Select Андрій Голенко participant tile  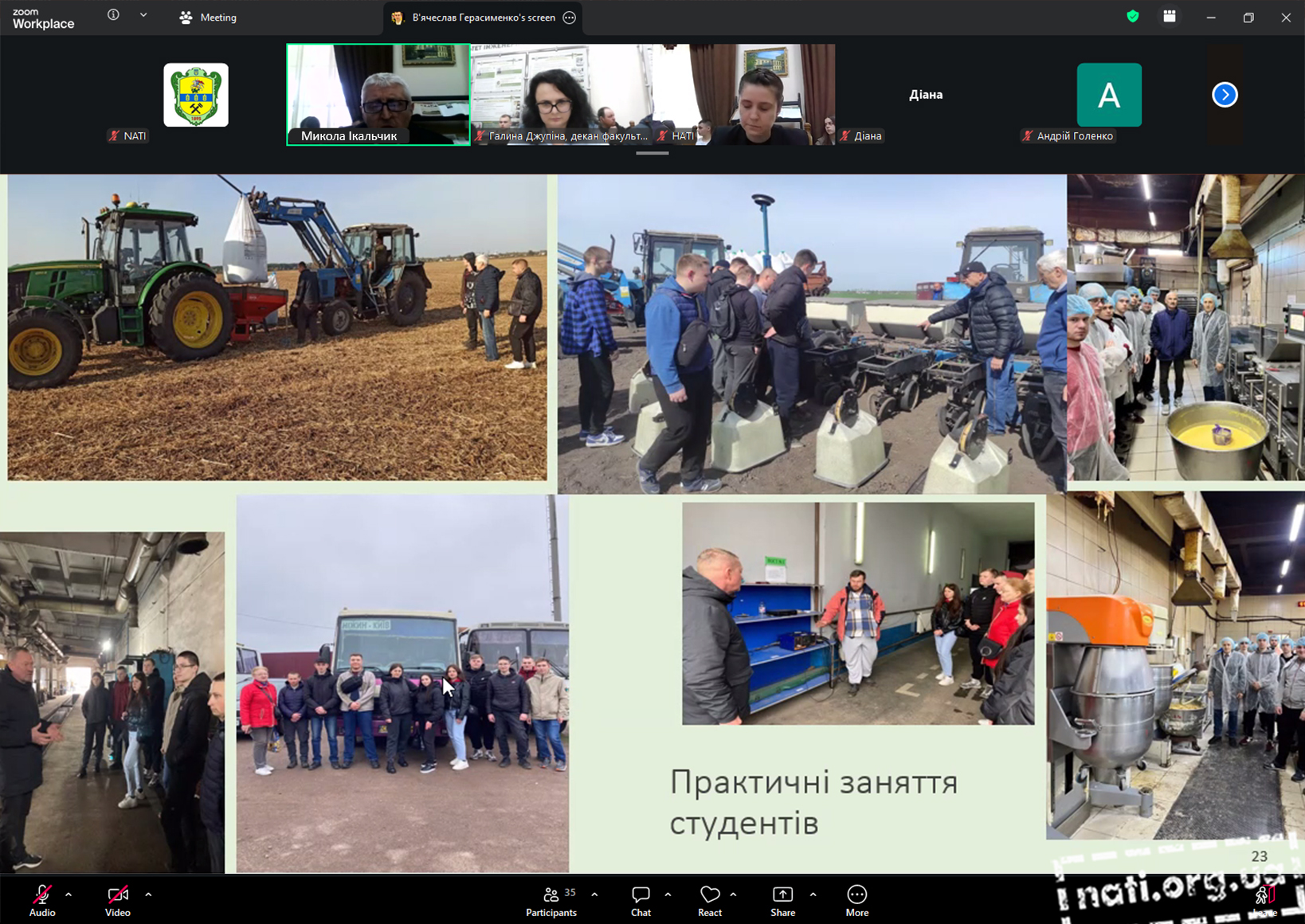point(1108,96)
